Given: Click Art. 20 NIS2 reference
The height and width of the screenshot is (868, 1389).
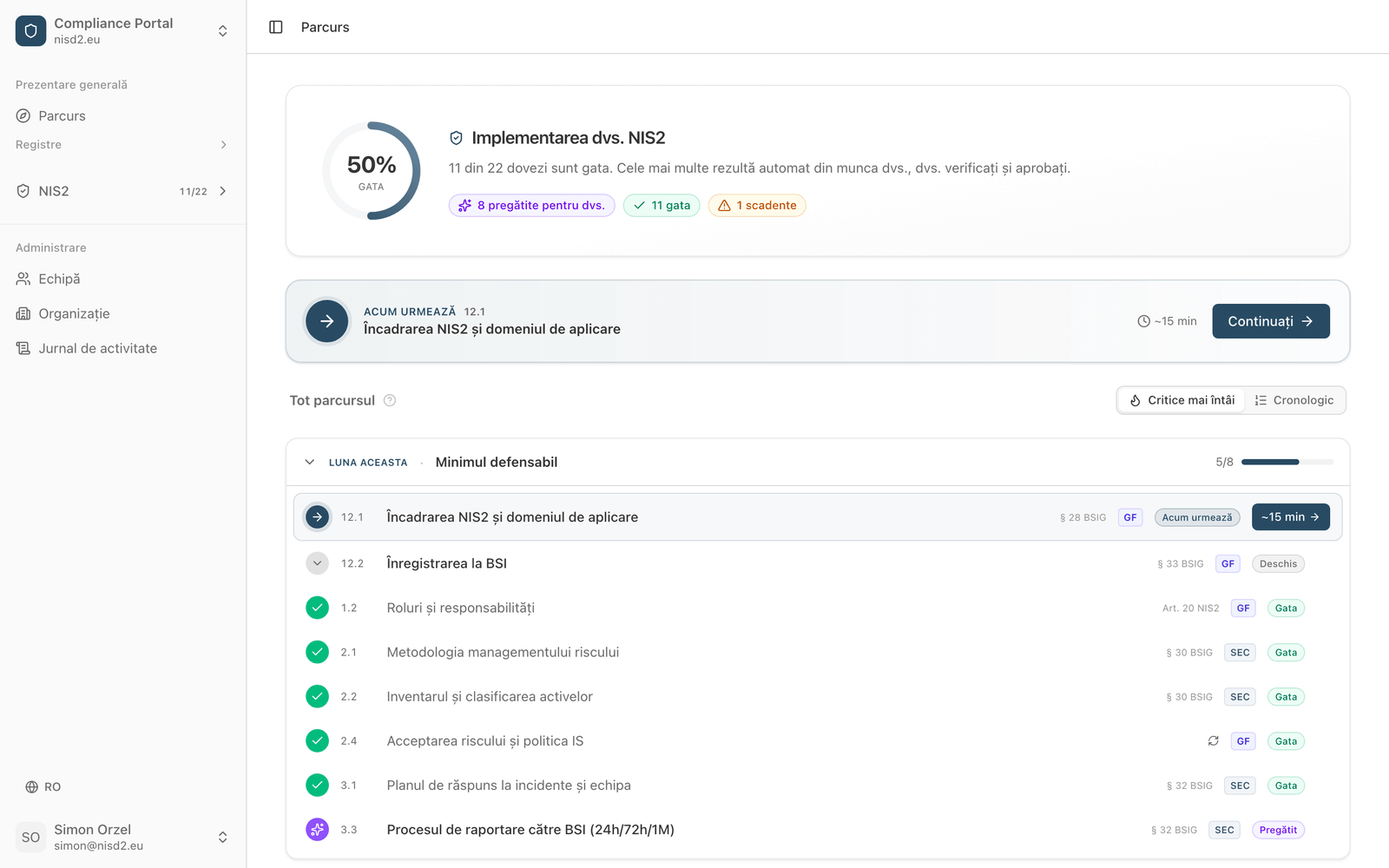Looking at the screenshot, I should coord(1190,608).
